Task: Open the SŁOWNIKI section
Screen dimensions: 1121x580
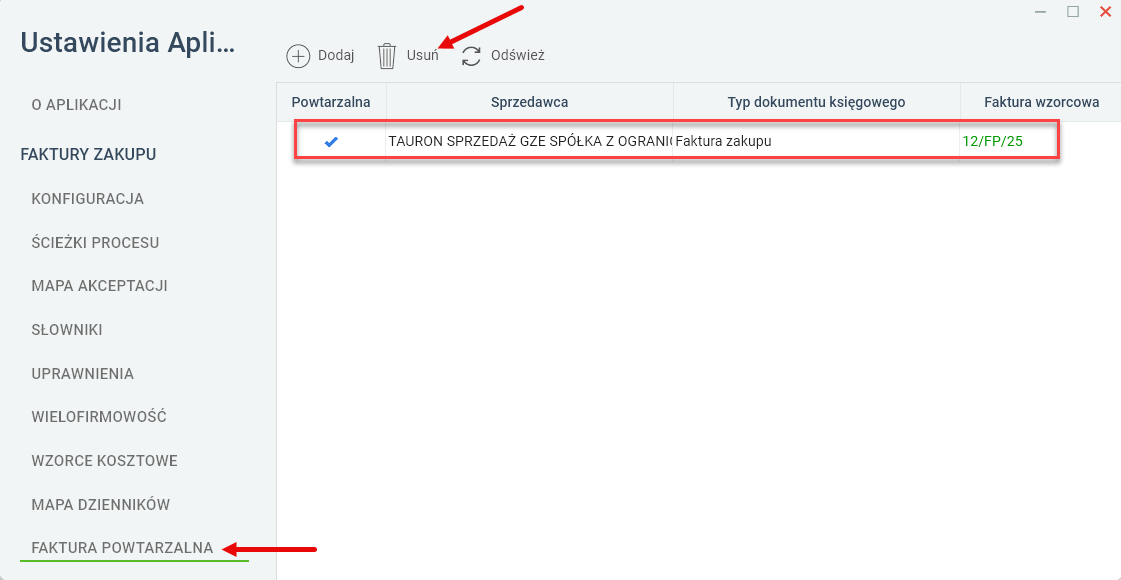Action: point(67,330)
